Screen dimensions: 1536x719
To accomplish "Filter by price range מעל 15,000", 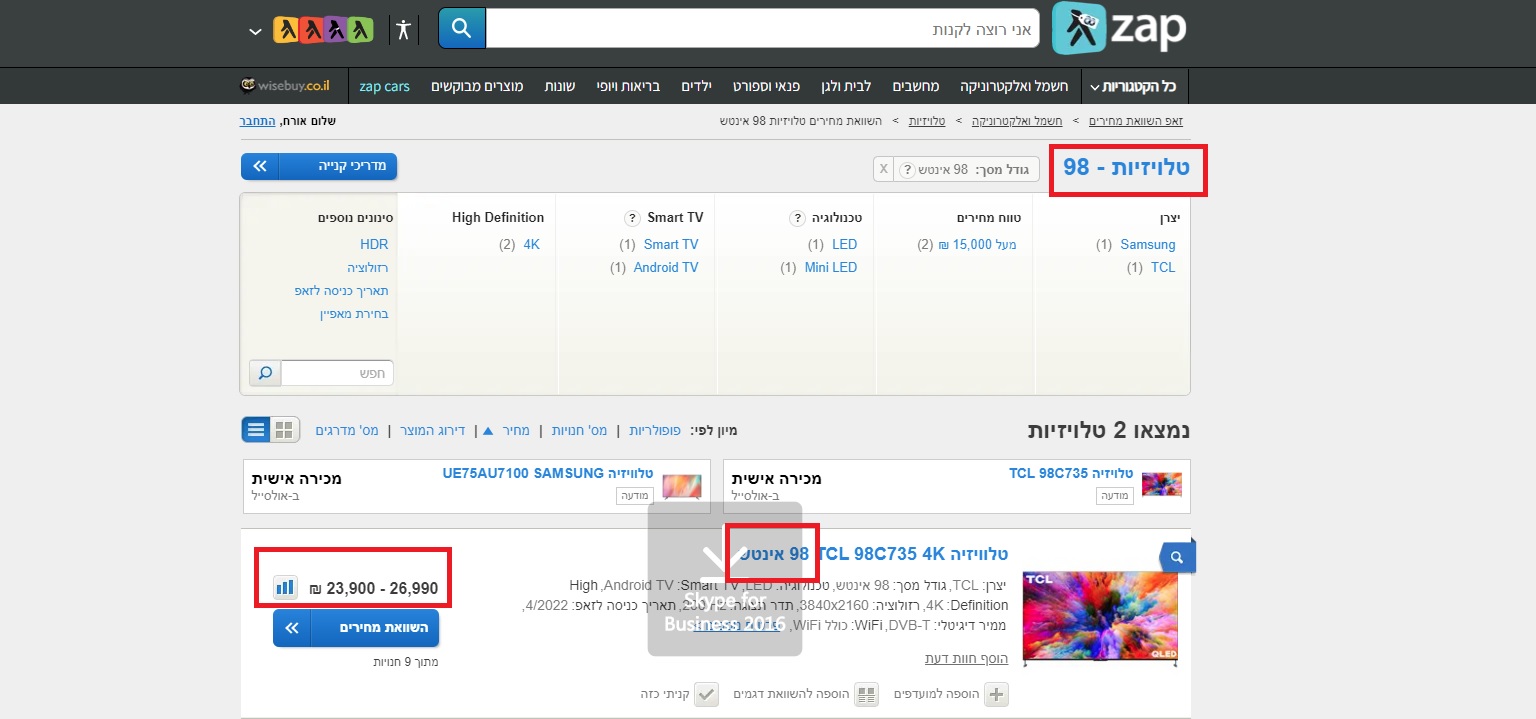I will click(x=977, y=244).
